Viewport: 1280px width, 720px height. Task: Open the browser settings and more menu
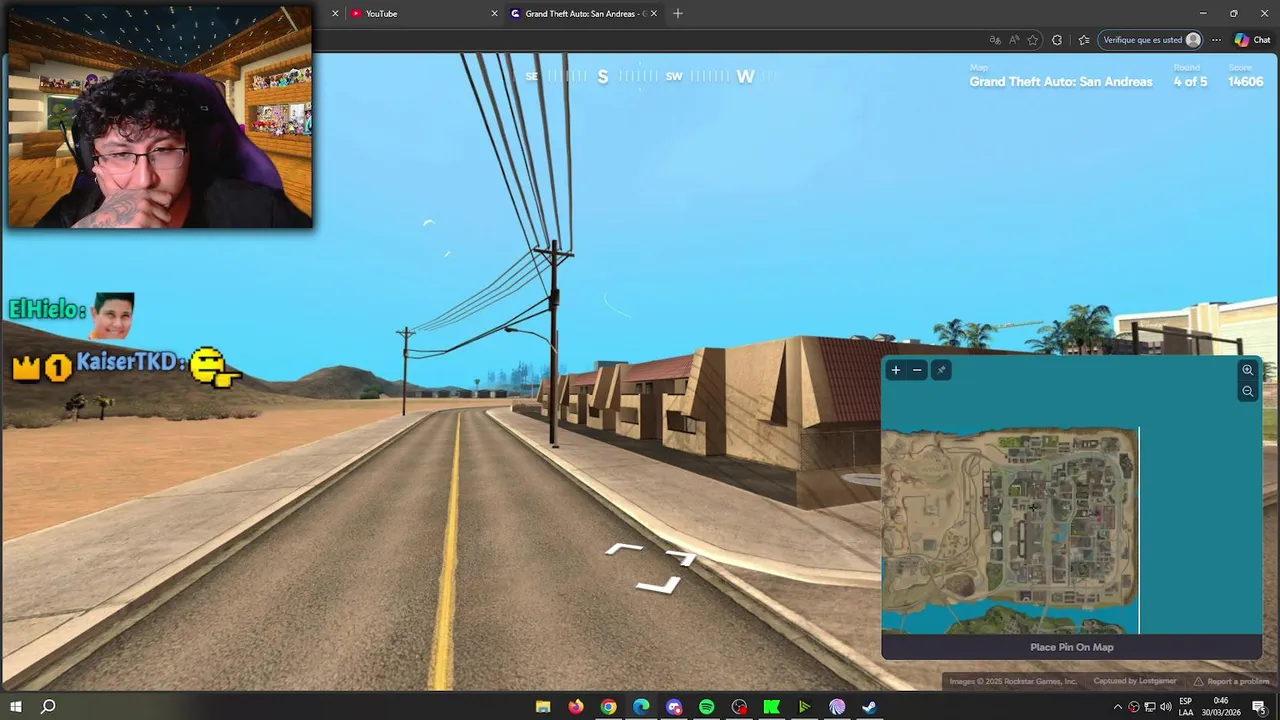click(x=1216, y=40)
